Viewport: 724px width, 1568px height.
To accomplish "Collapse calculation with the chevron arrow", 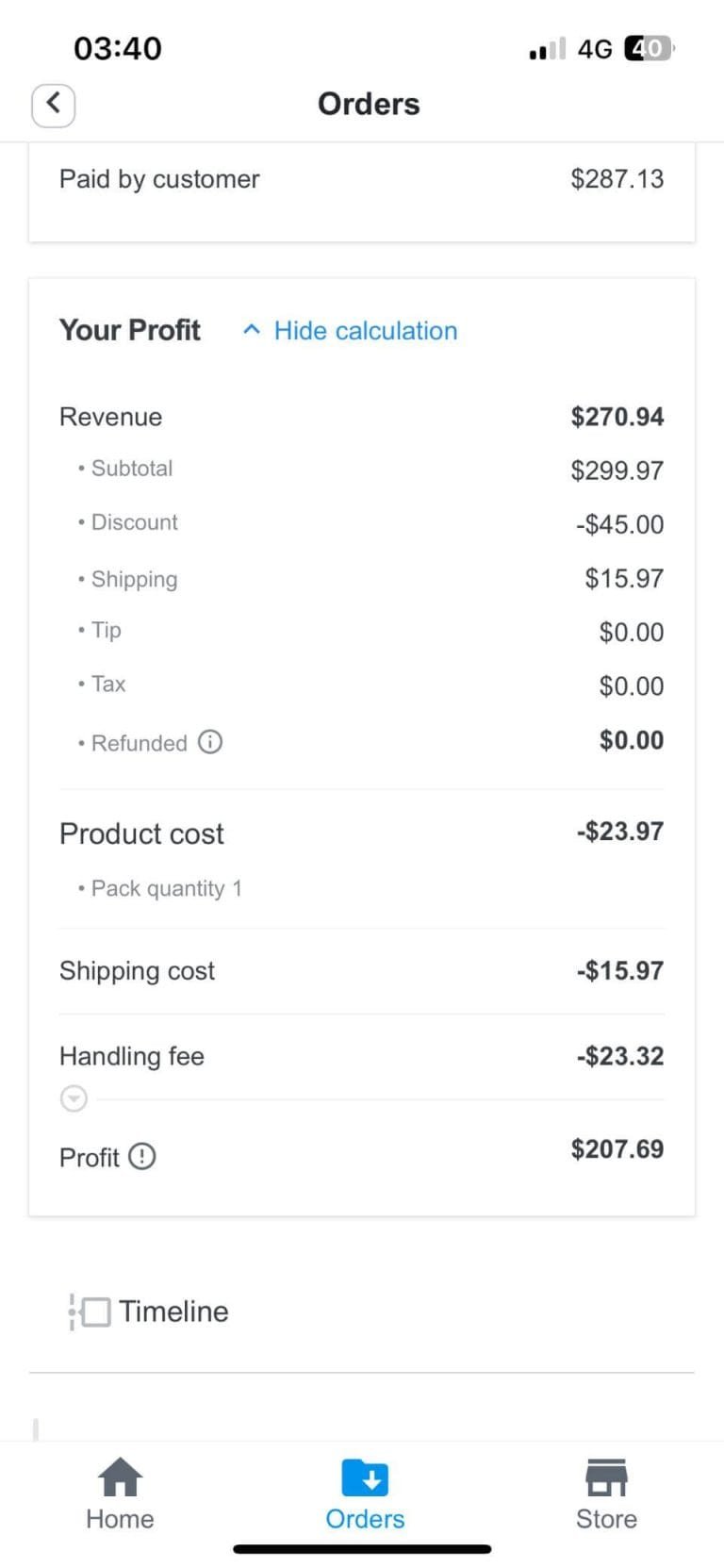I will point(251,330).
